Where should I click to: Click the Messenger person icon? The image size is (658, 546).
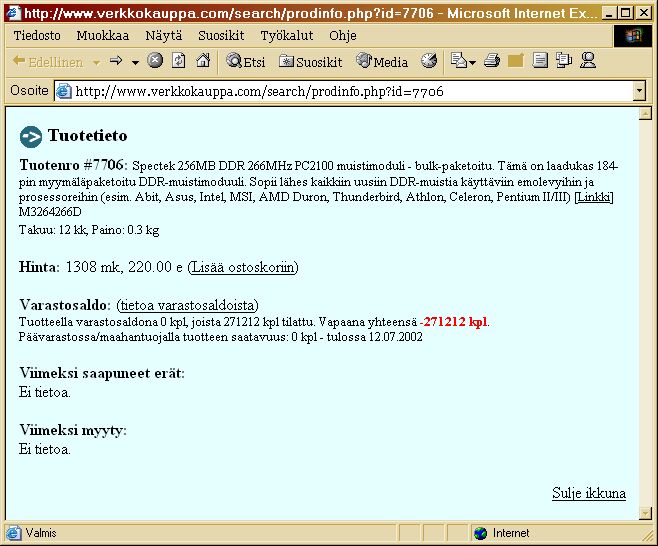pos(588,61)
